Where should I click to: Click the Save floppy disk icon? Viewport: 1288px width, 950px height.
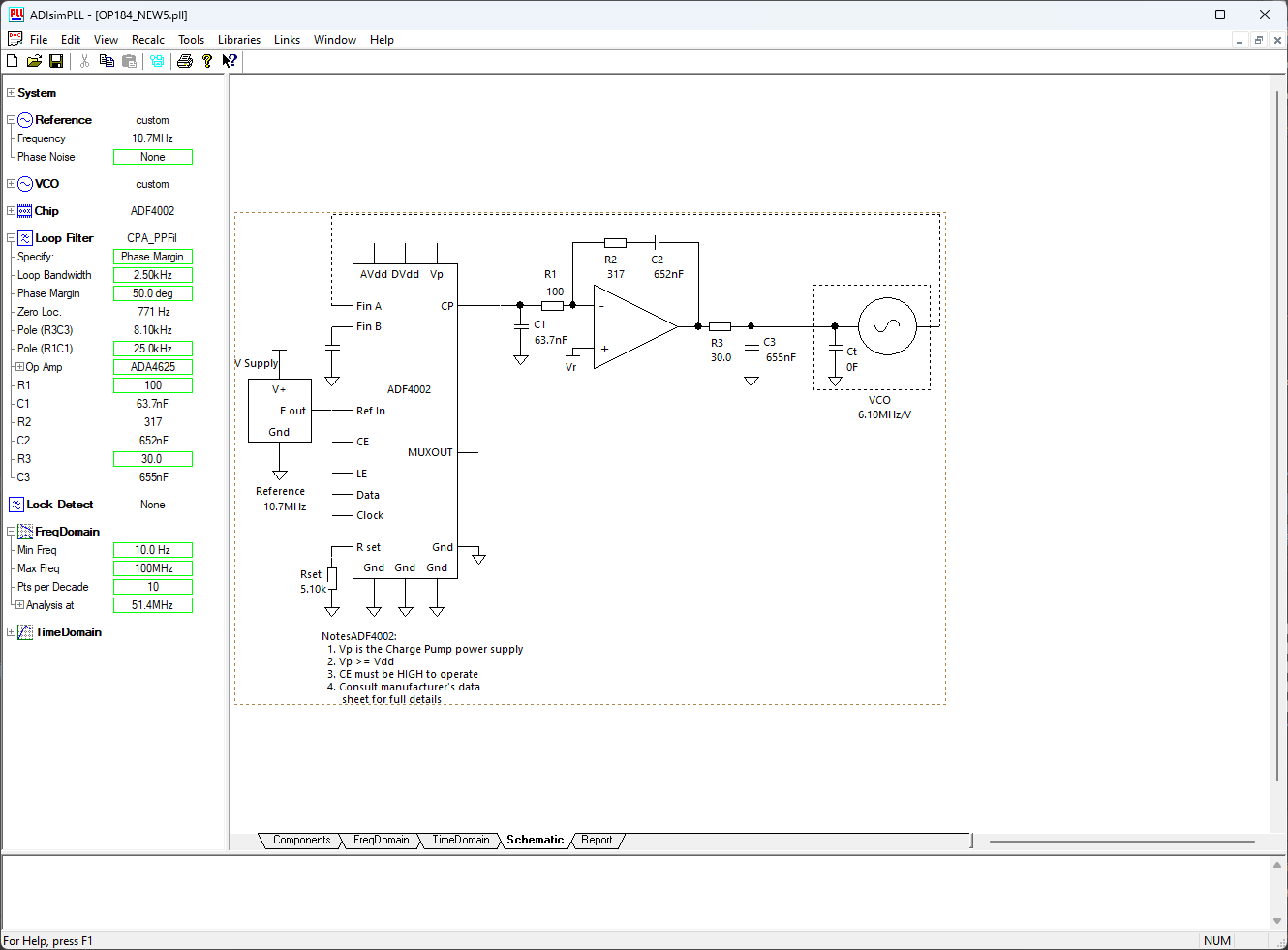56,61
